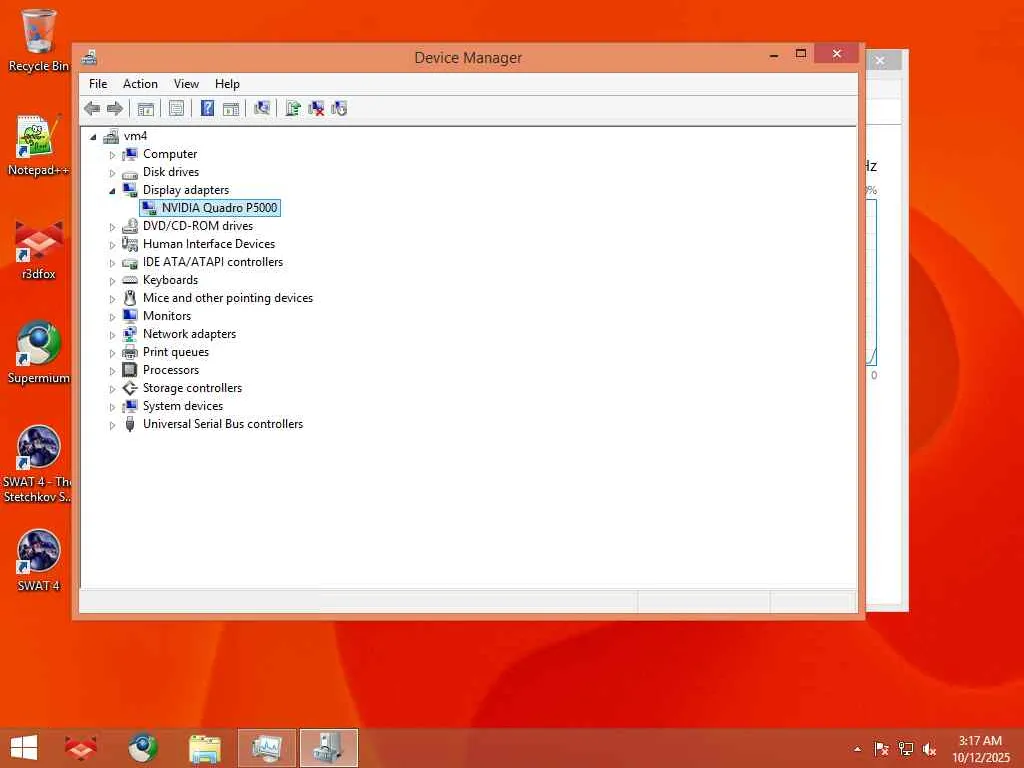Open the View menu
Viewport: 1024px width, 768px height.
point(186,84)
